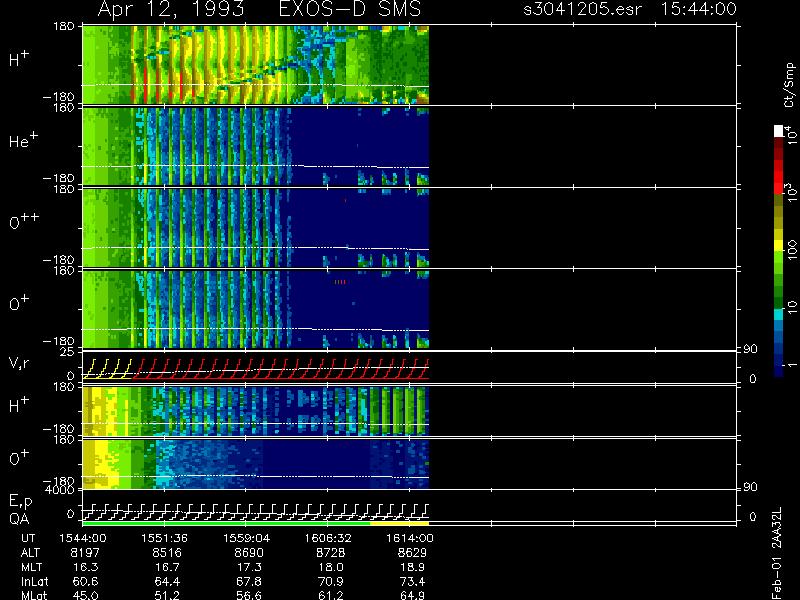The width and height of the screenshot is (800, 600).
Task: Click the ALT value "8728"
Action: pos(331,553)
